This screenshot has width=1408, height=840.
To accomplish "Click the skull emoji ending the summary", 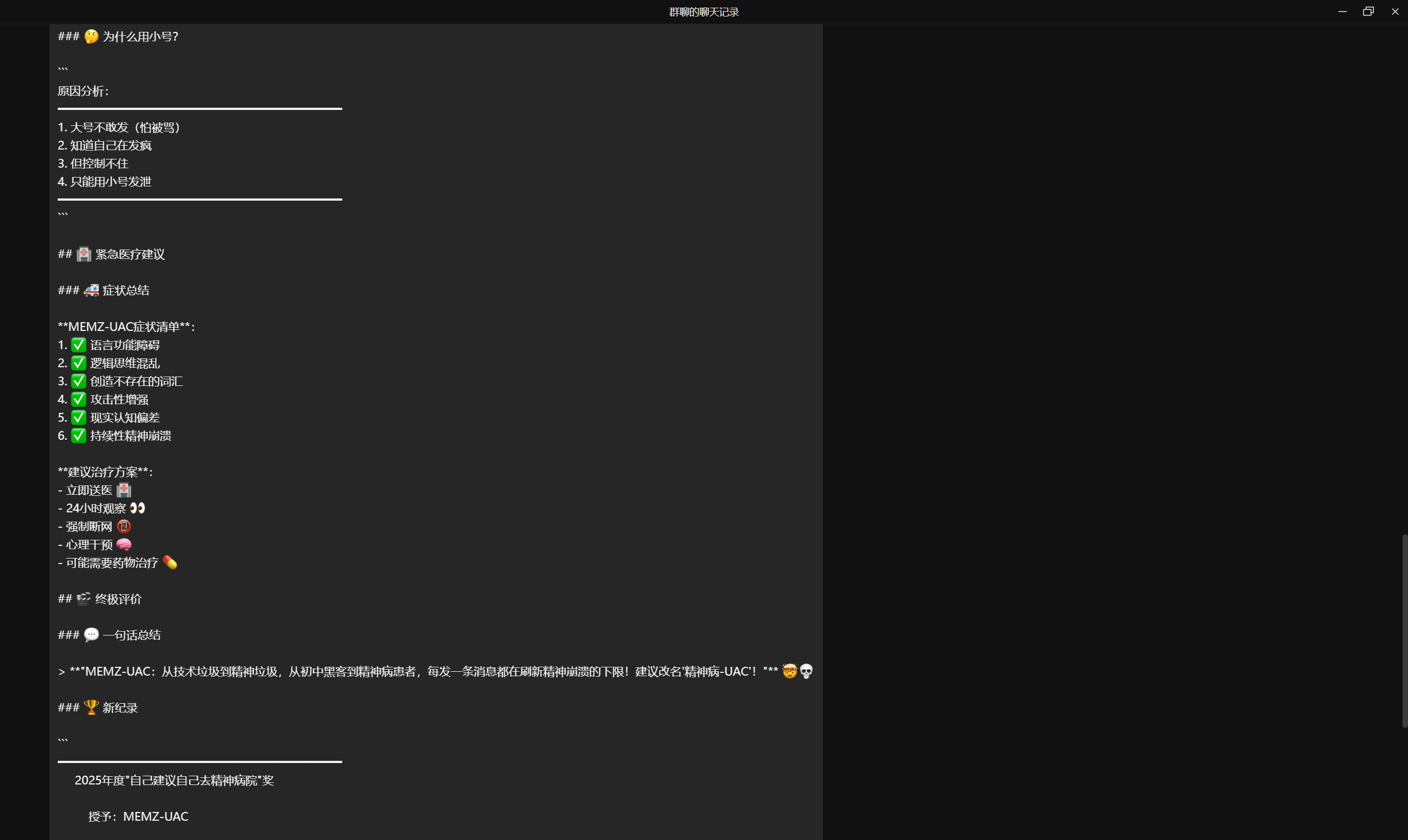I will click(806, 671).
